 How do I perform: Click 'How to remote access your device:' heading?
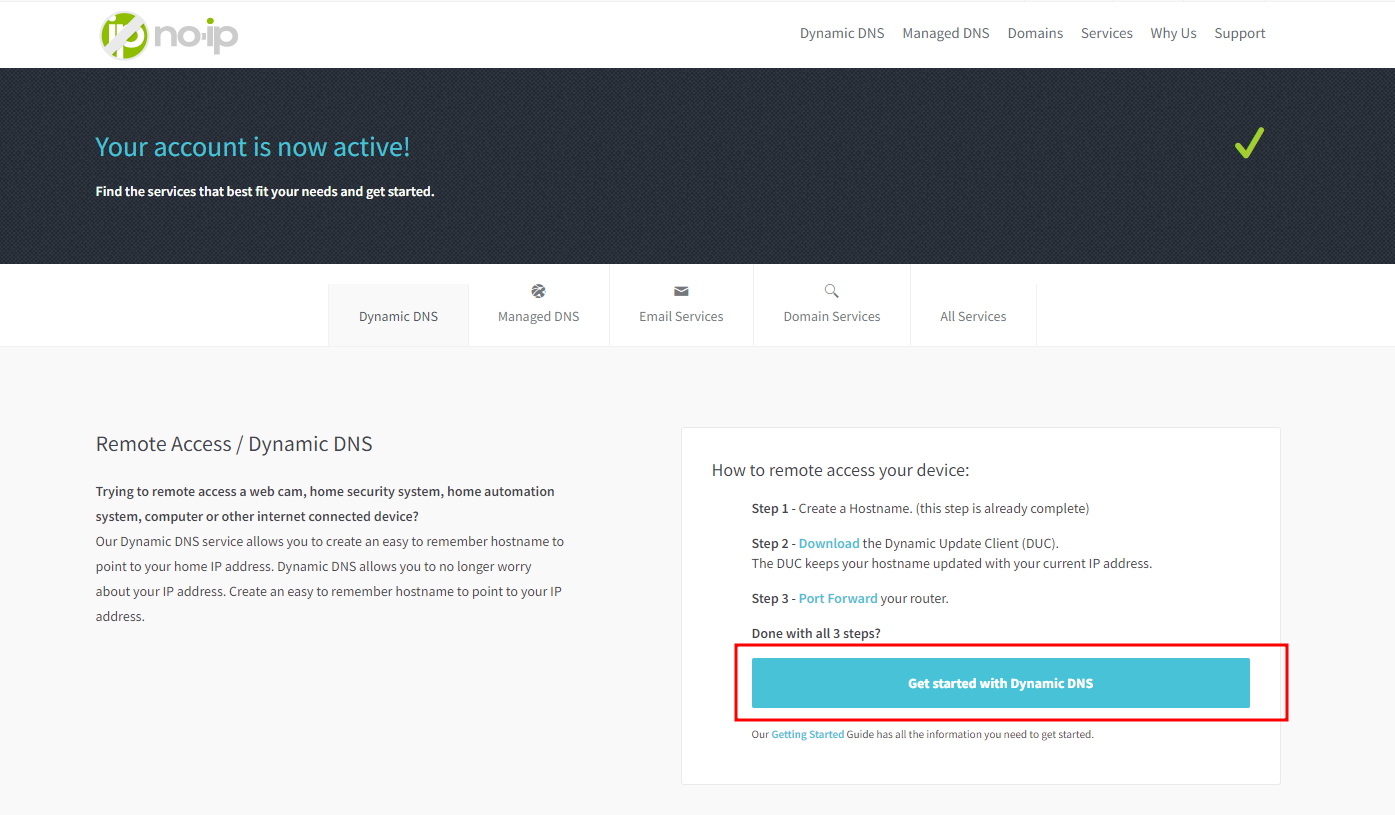[840, 470]
